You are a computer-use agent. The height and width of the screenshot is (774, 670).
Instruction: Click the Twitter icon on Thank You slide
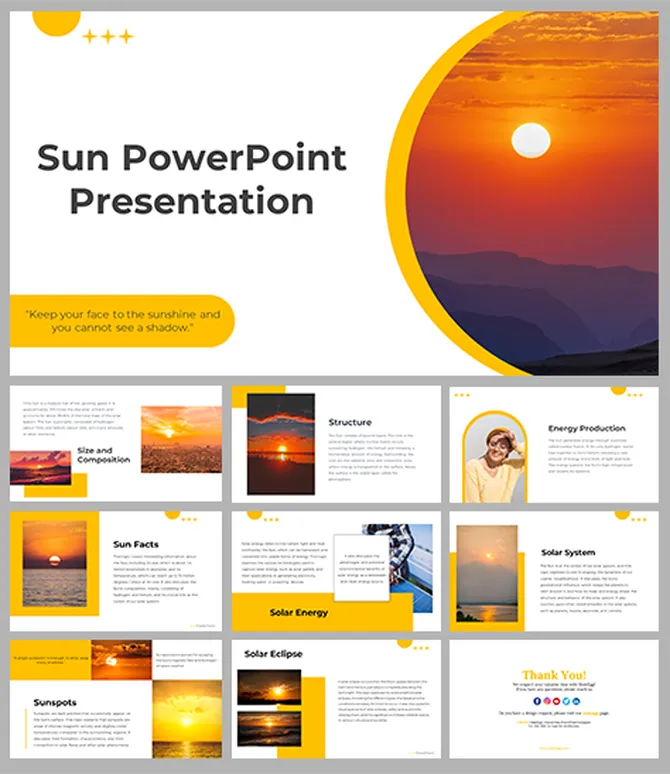coord(566,701)
